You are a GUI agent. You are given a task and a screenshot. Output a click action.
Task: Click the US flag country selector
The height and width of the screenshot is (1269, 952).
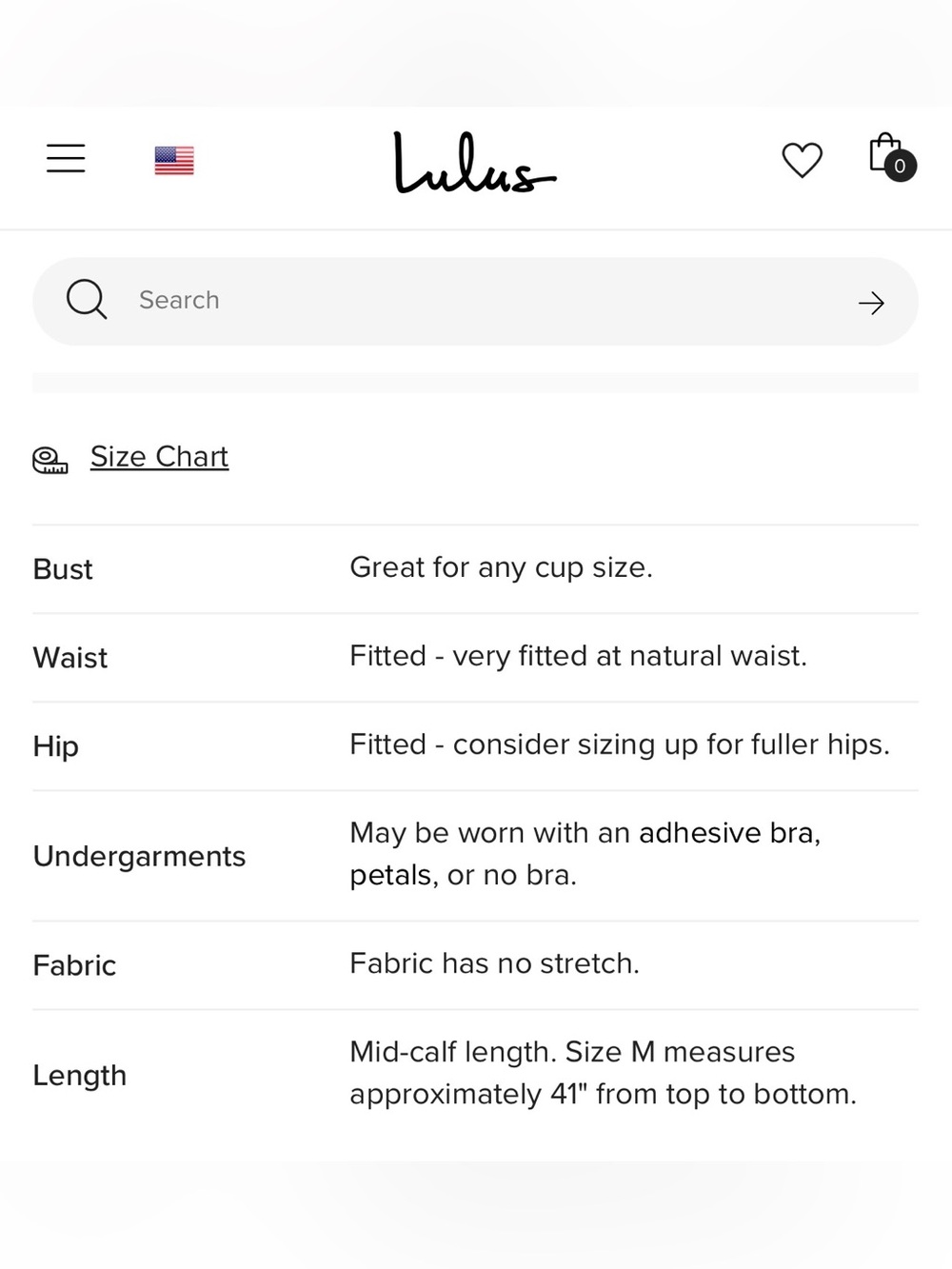point(174,160)
